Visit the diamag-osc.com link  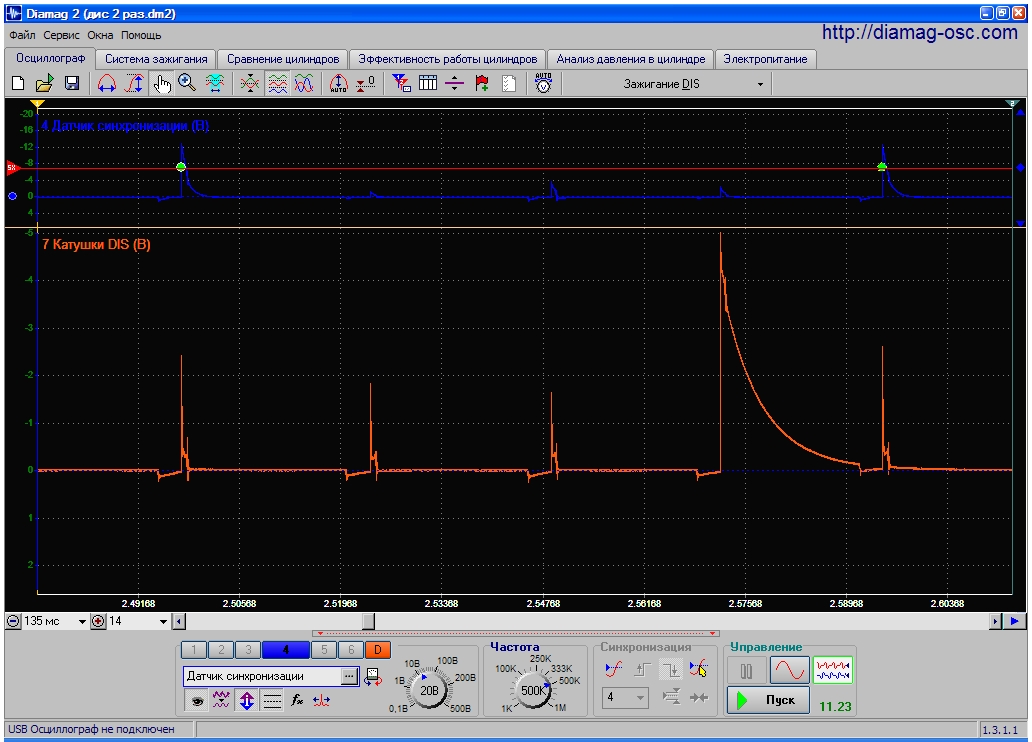tap(919, 32)
